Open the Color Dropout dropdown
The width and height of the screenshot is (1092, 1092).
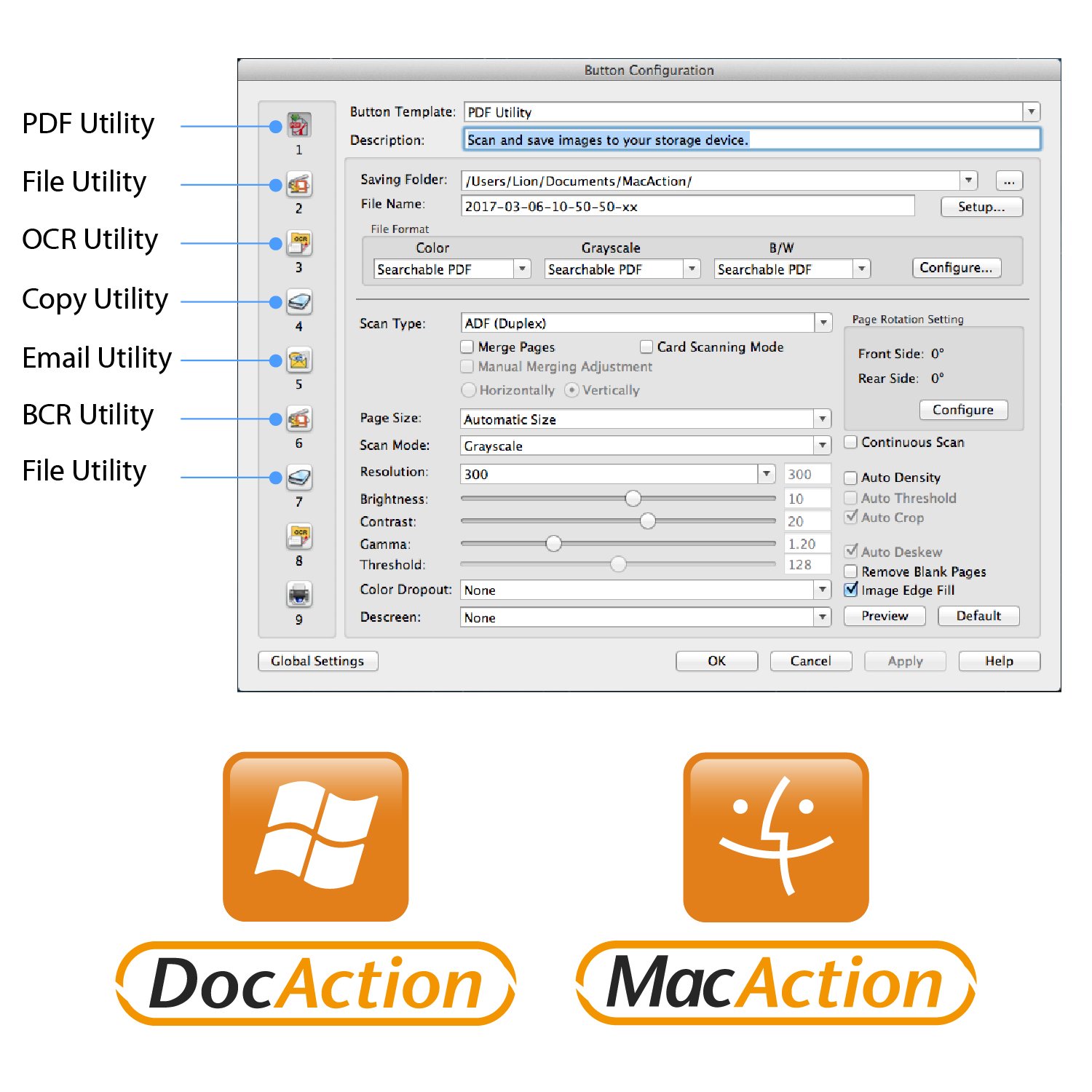(x=823, y=590)
